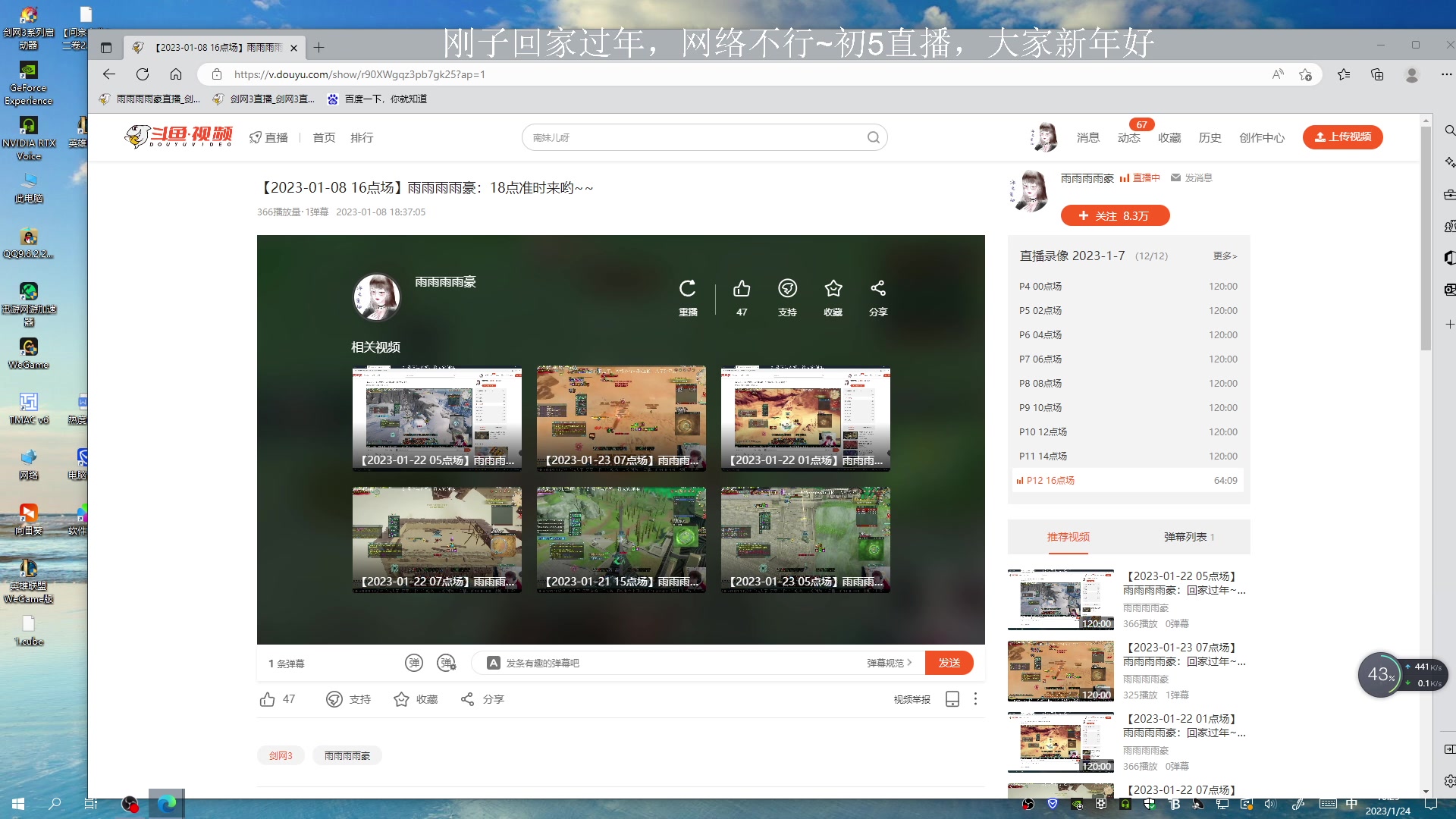This screenshot has height=819, width=1456.
Task: Open the more options three-dot menu below player
Action: tap(975, 699)
